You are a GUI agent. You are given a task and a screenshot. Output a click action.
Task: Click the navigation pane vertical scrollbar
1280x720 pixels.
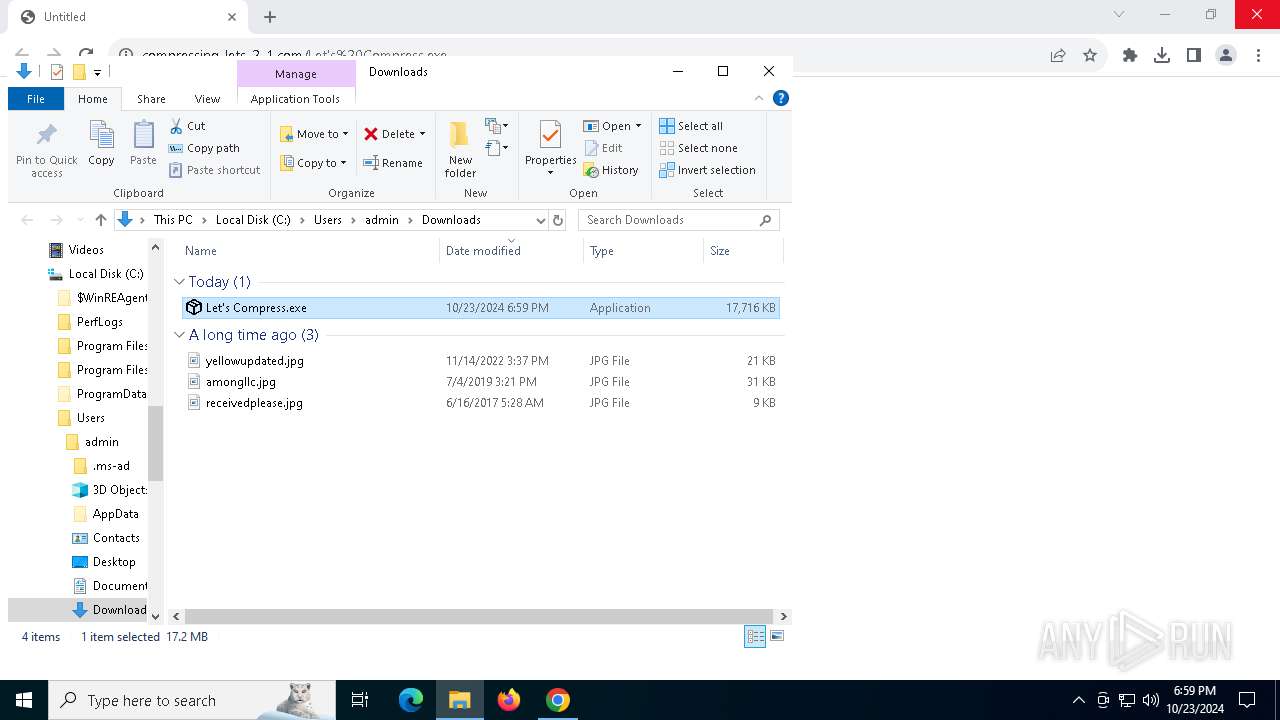155,443
